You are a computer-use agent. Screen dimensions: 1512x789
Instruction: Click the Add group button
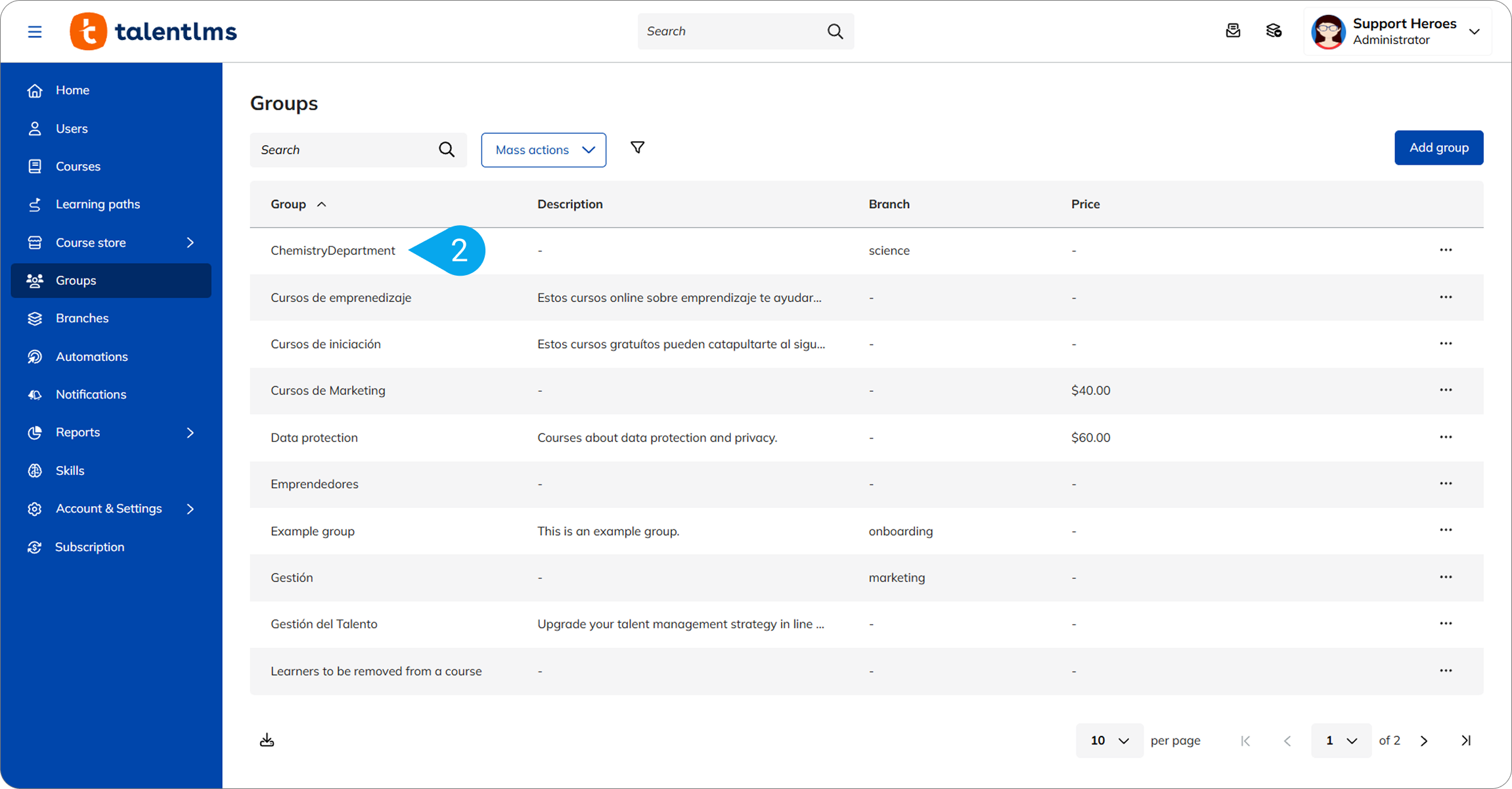click(x=1438, y=148)
